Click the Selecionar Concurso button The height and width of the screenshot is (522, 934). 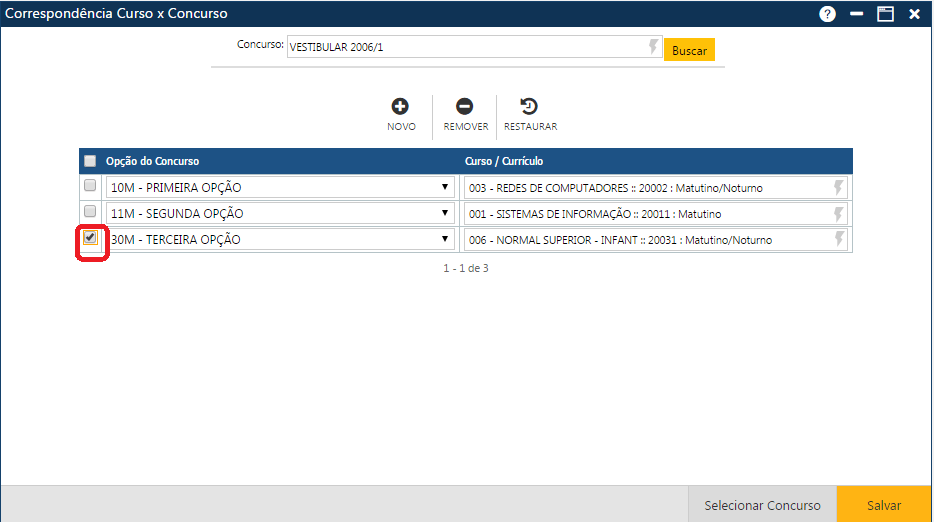762,505
